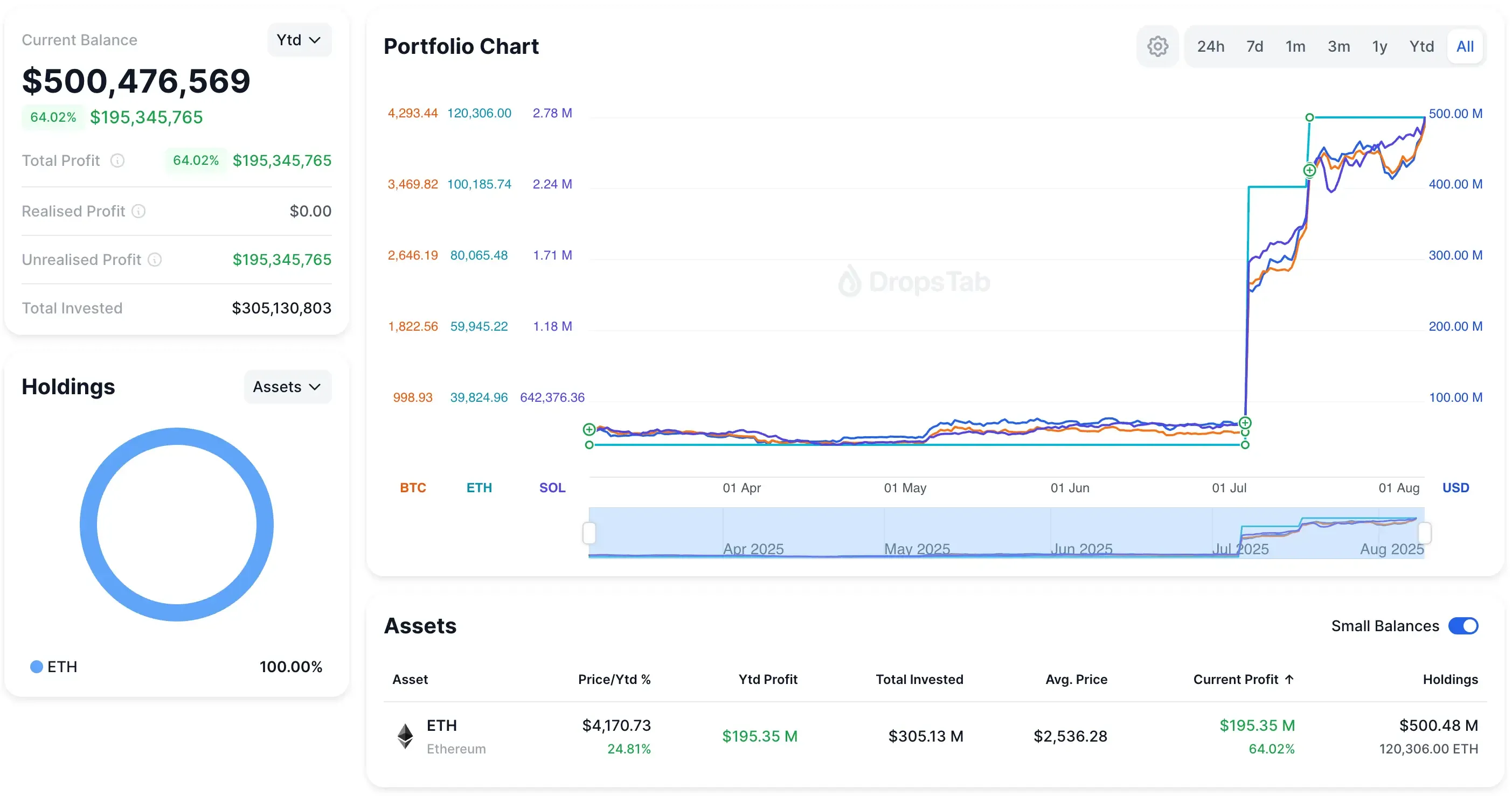The image size is (1512, 796).
Task: Click the chart range mini-map slider handle
Action: (x=589, y=534)
